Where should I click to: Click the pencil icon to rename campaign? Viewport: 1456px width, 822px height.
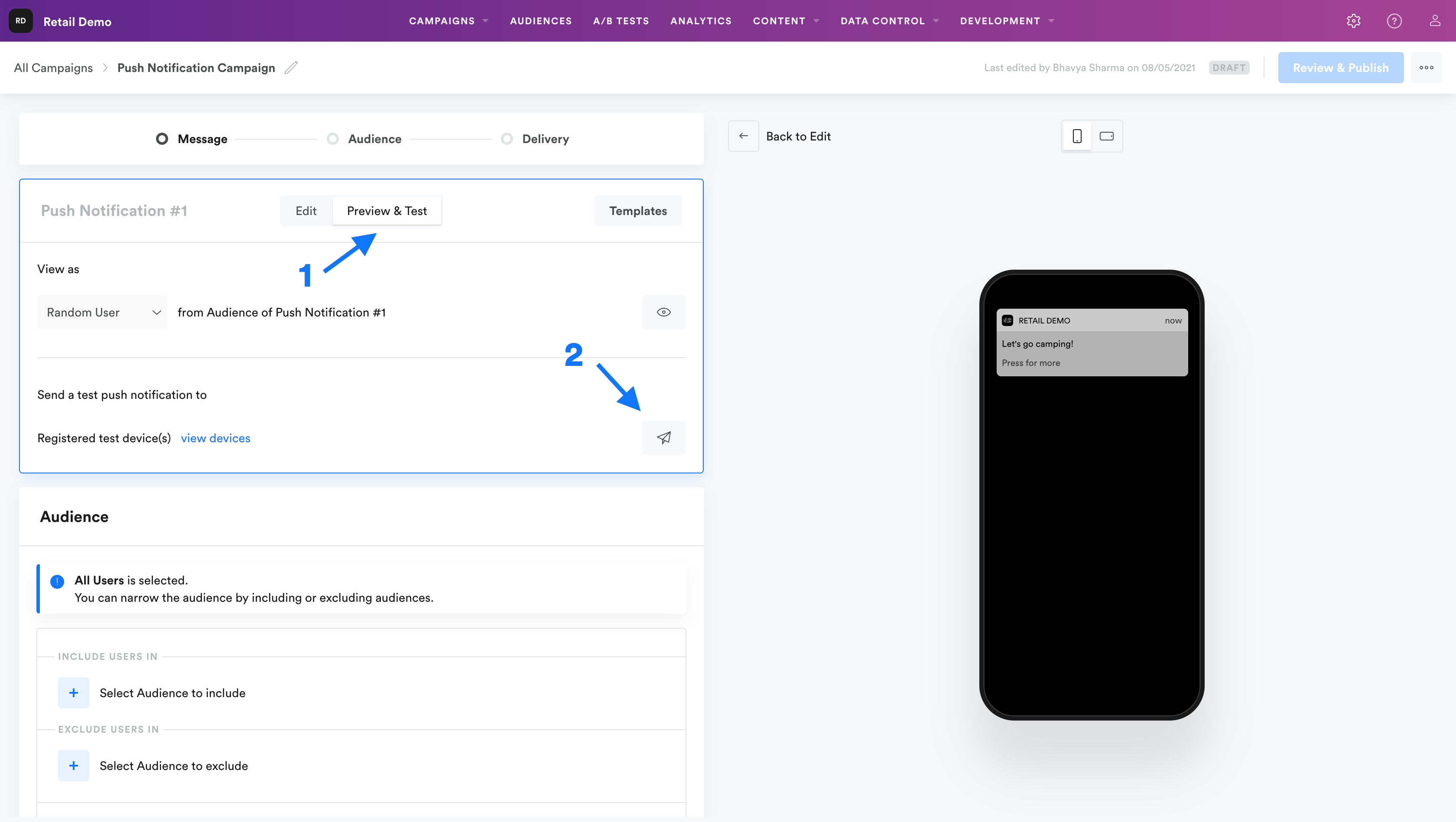pos(291,68)
